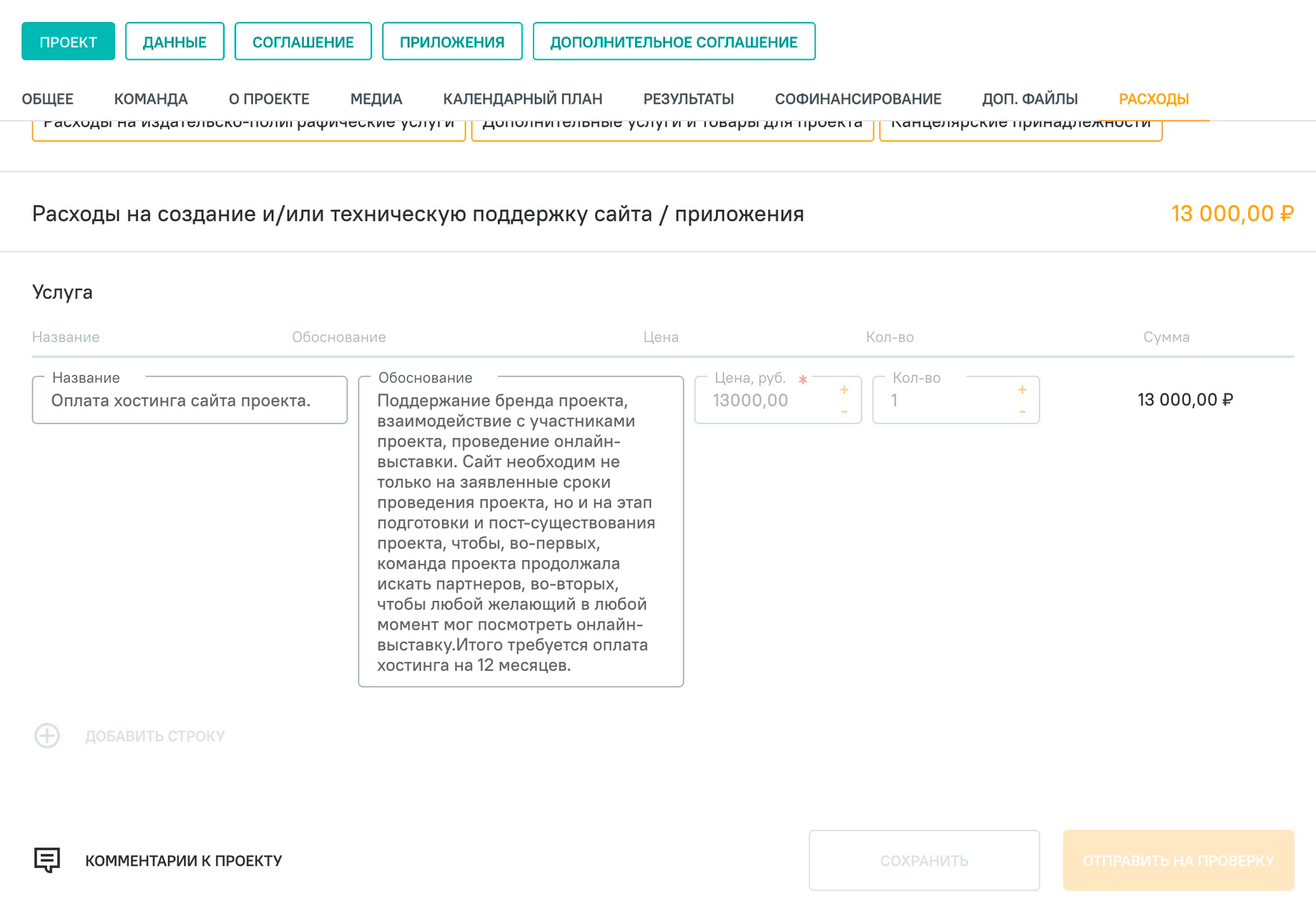Viewport: 1316px width, 913px height.
Task: Switch to the ПРОЕКТ tab
Action: (x=68, y=41)
